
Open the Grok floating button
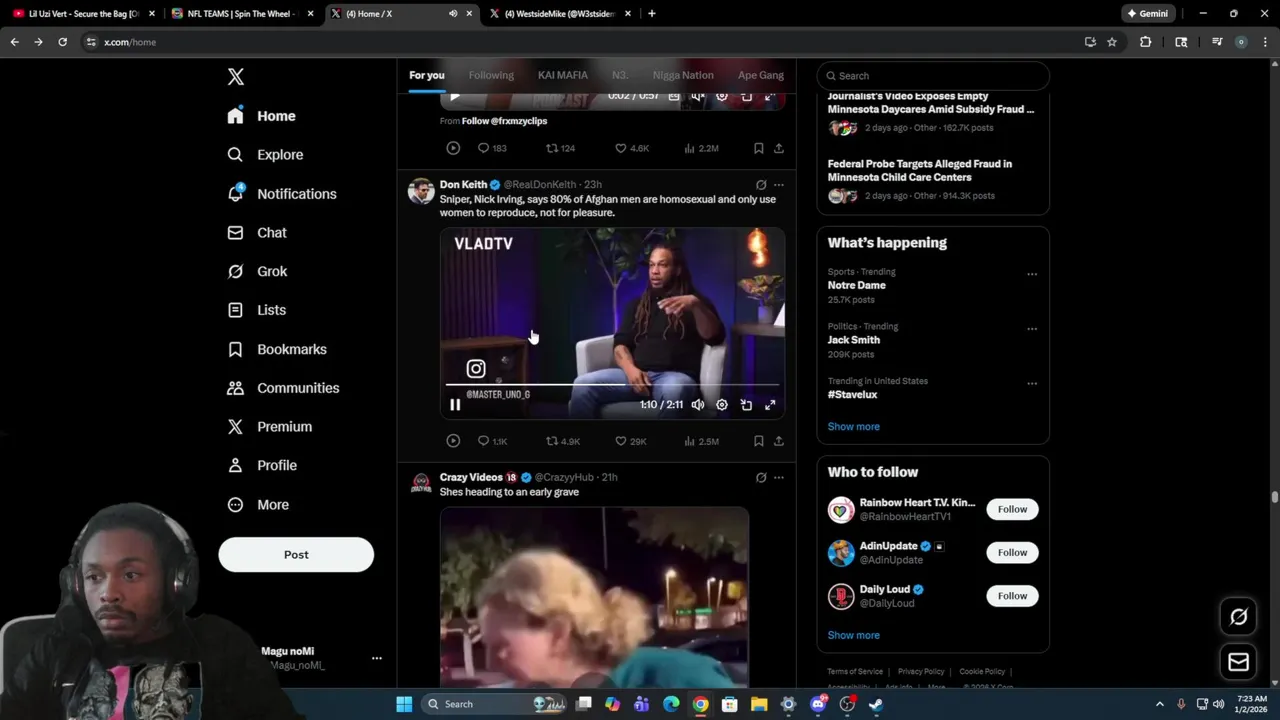coord(1238,617)
